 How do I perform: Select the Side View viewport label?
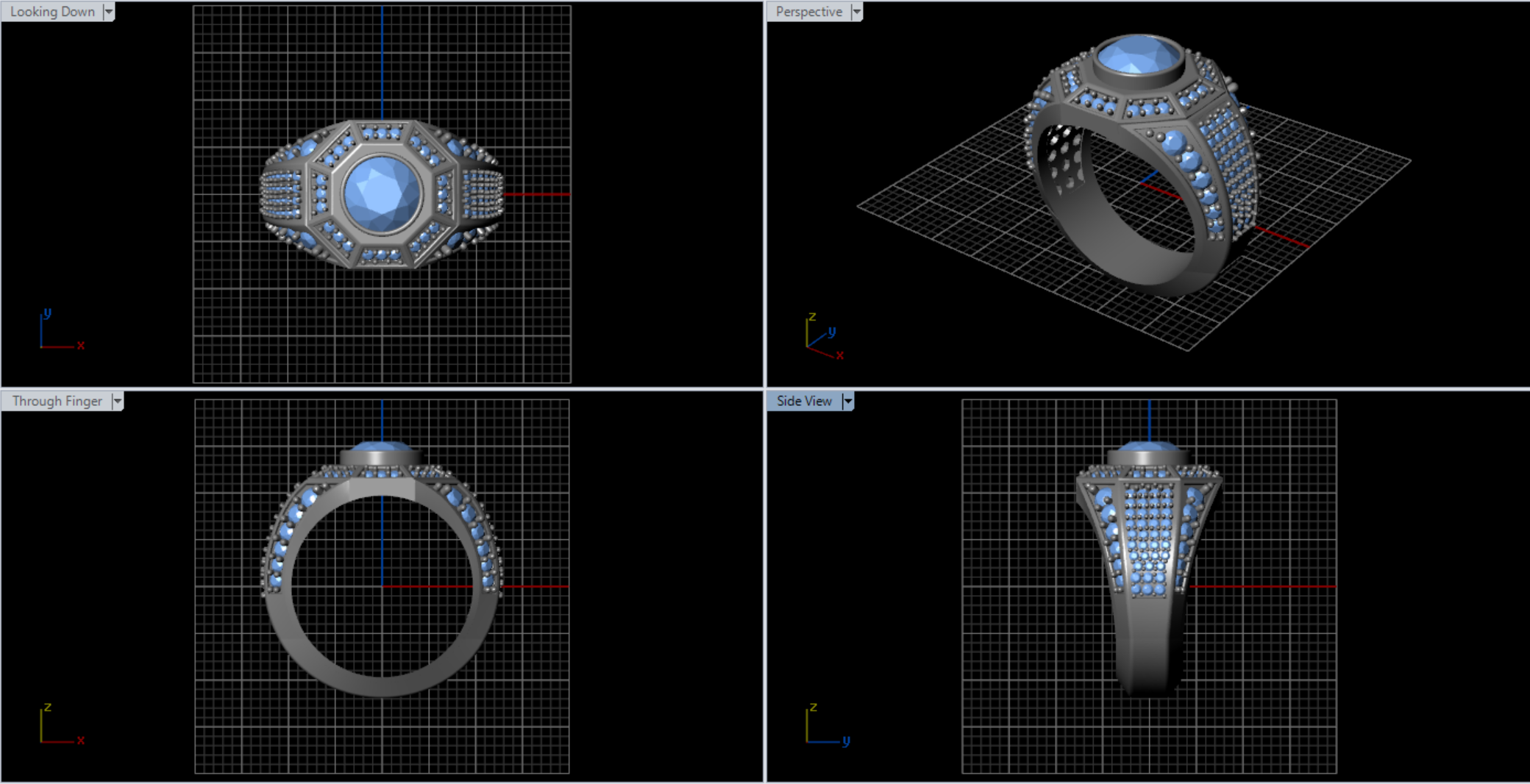[x=803, y=402]
